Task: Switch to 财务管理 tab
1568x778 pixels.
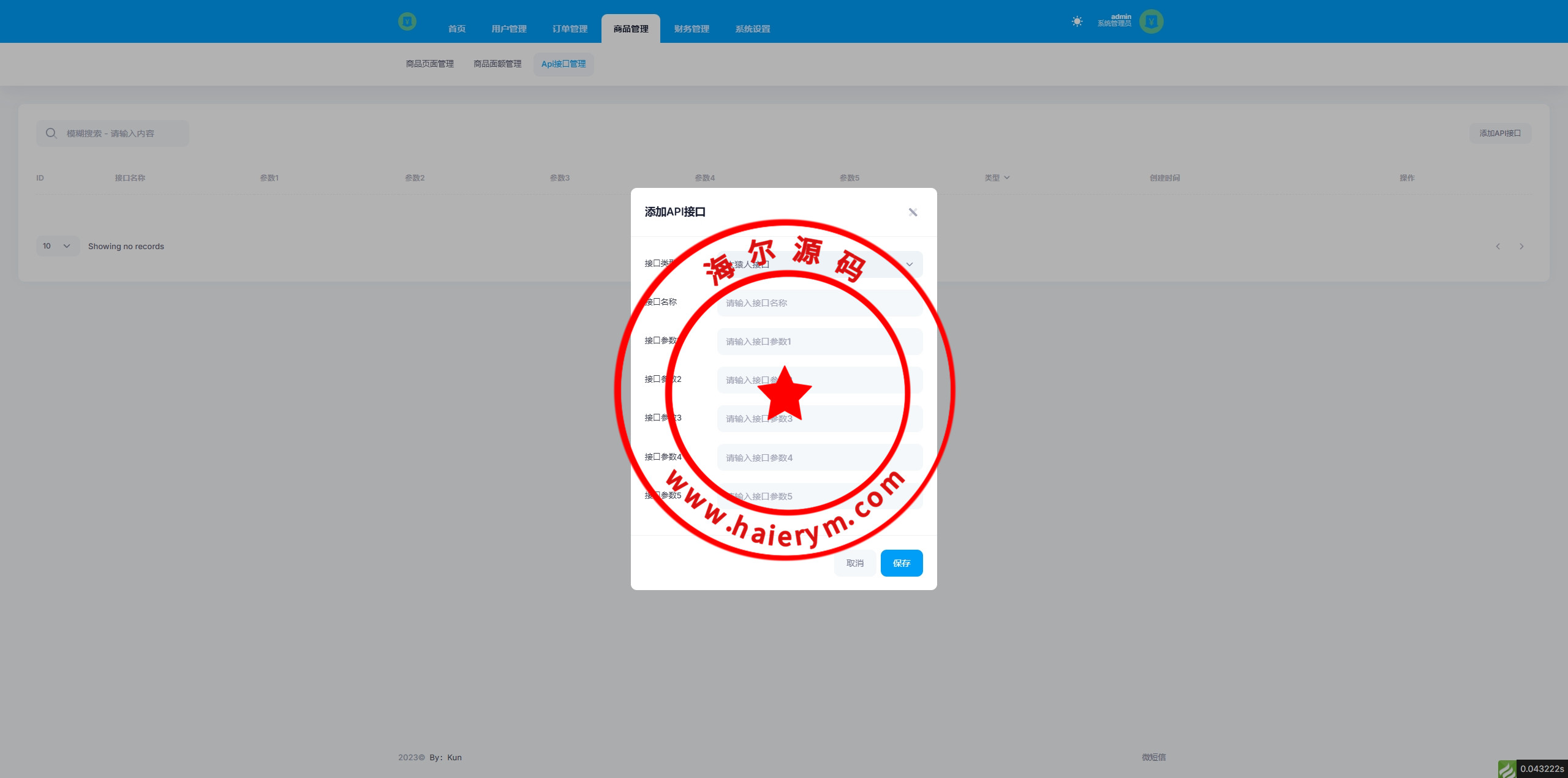Action: (x=692, y=29)
